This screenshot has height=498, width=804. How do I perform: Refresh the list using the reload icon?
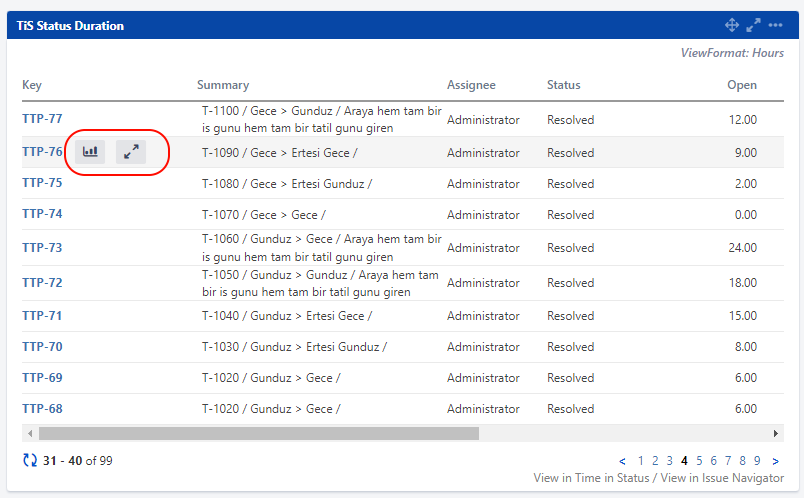29,460
